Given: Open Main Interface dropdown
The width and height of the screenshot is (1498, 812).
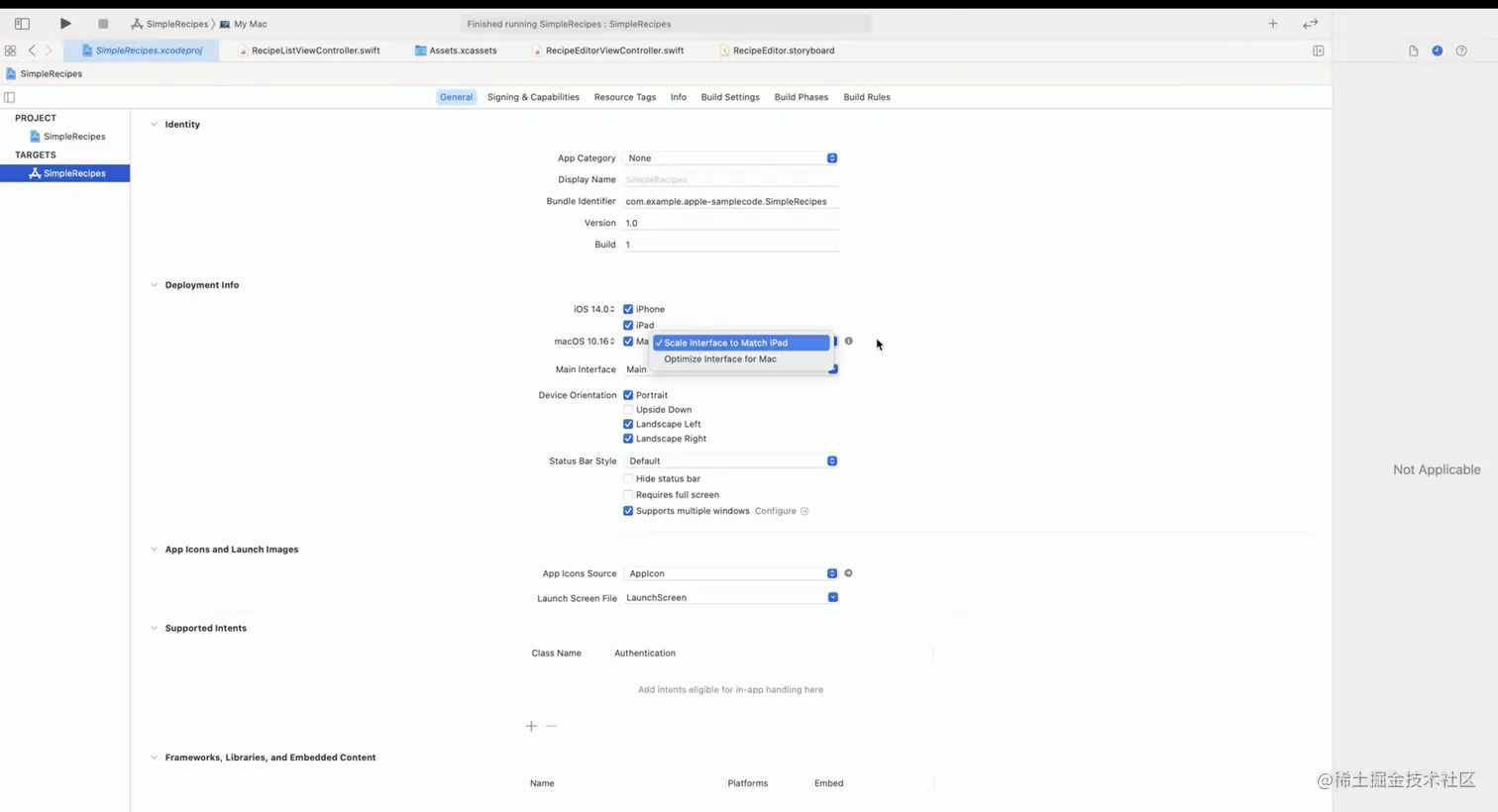Looking at the screenshot, I should [x=731, y=369].
